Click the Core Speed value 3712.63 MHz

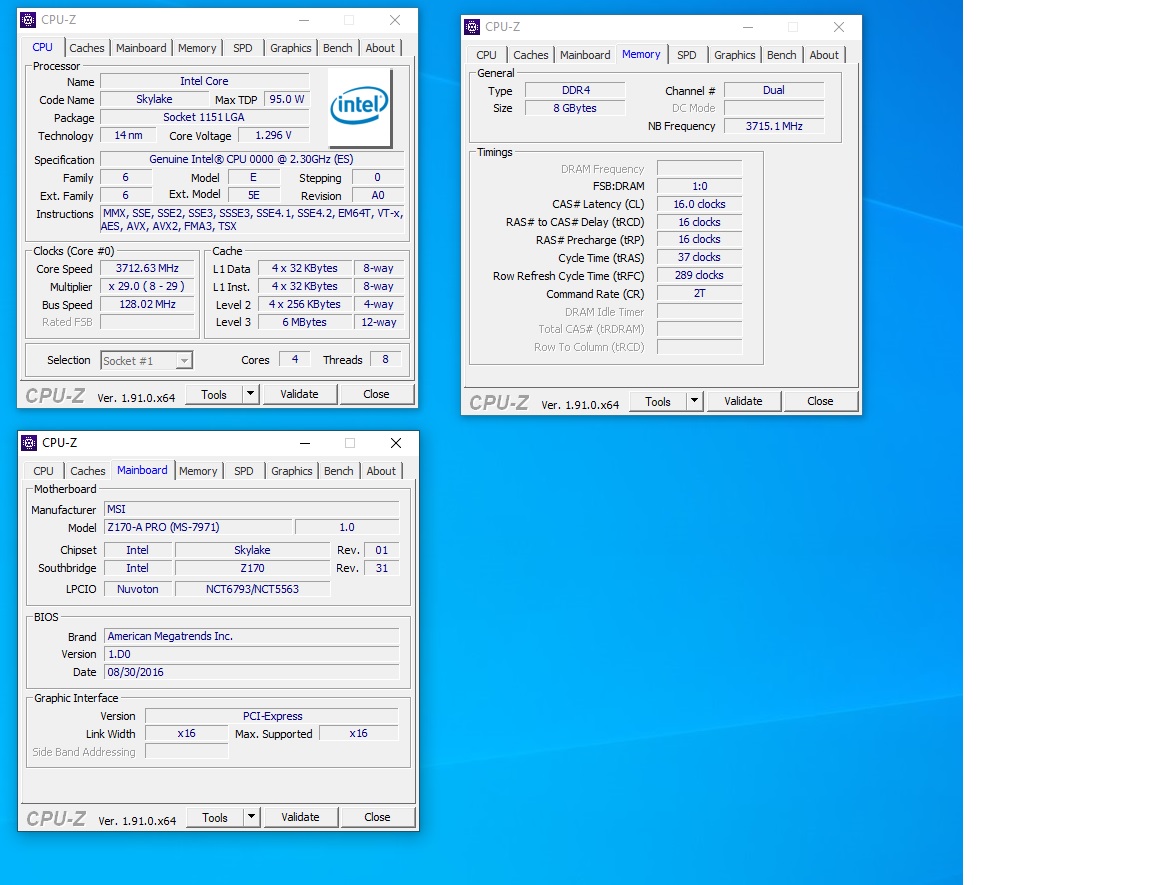pyautogui.click(x=147, y=269)
